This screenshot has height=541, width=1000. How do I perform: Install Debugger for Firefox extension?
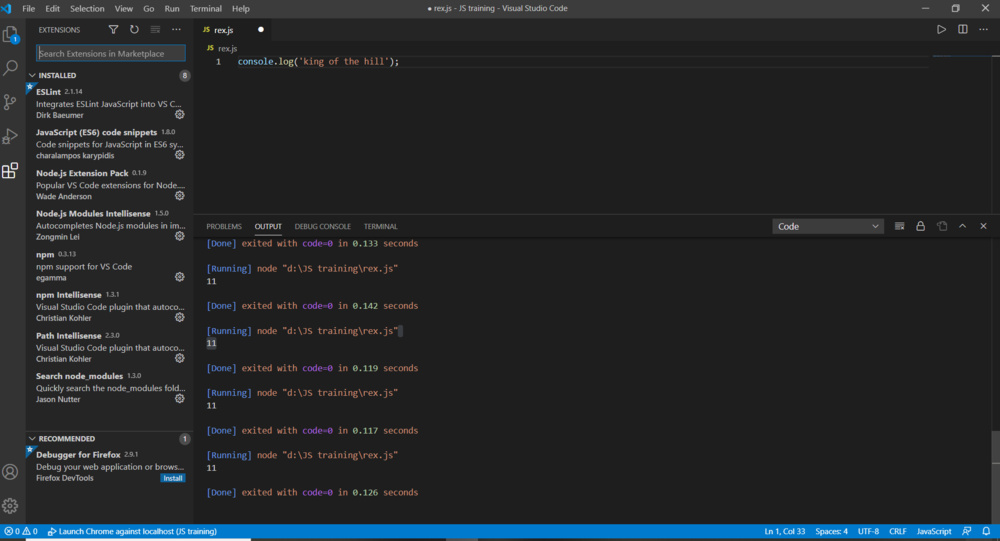point(173,478)
